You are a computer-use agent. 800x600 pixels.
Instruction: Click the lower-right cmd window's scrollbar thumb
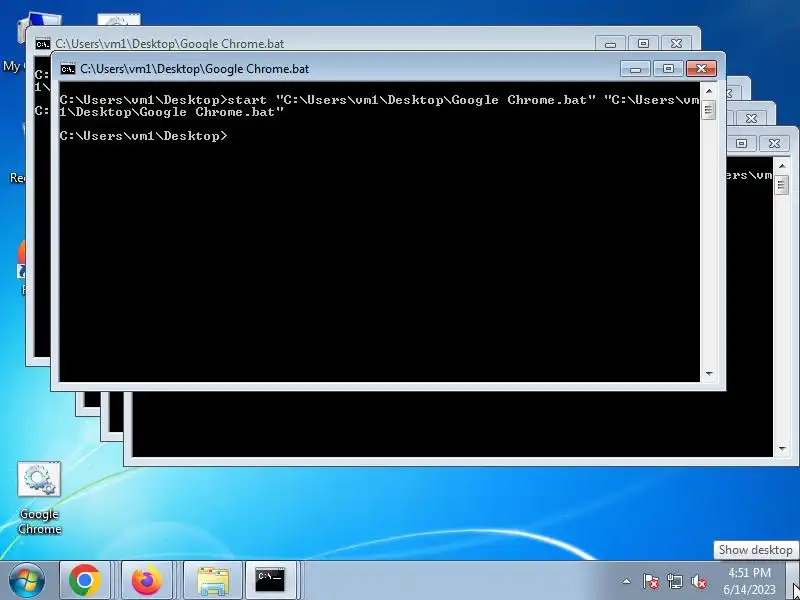(x=782, y=185)
